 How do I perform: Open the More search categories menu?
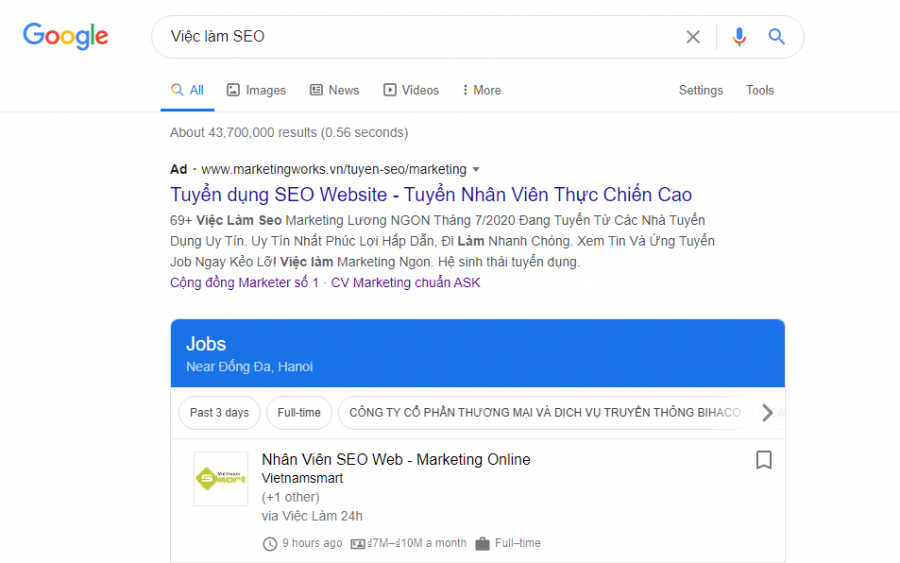coord(482,90)
